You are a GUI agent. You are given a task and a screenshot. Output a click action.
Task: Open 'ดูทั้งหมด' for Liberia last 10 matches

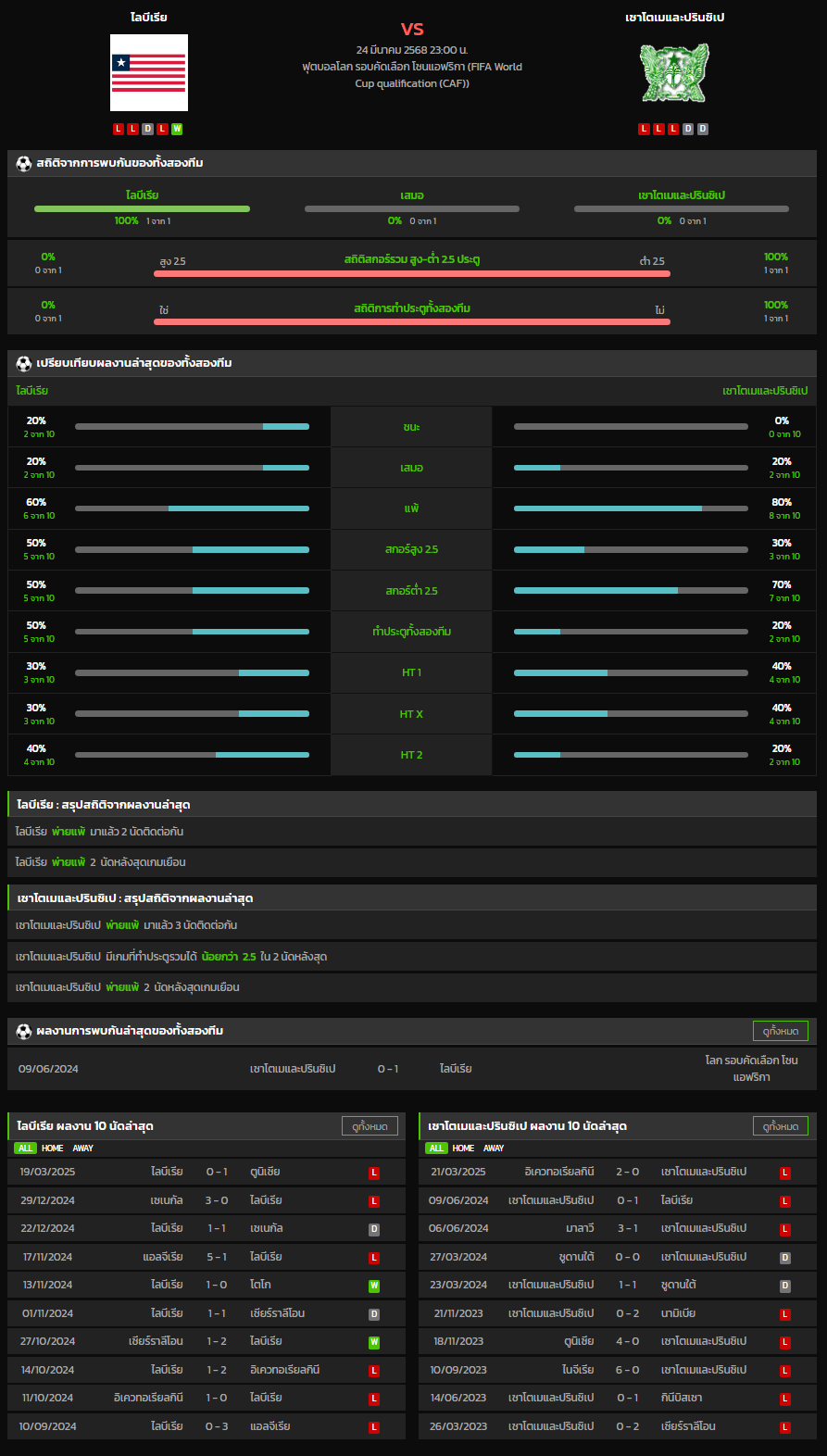pyautogui.click(x=370, y=1126)
